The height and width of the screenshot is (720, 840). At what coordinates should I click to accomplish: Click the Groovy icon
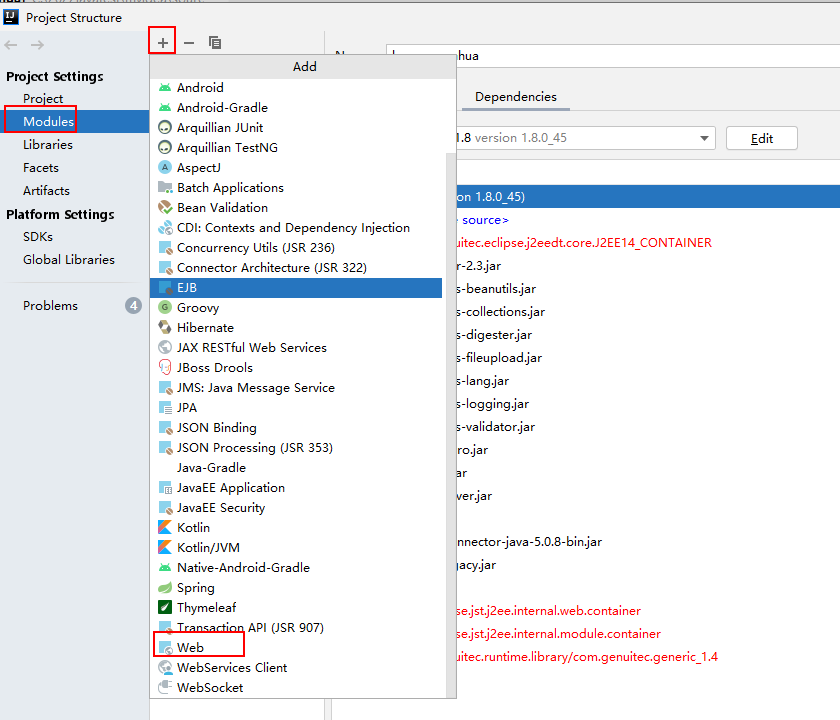[x=165, y=308]
